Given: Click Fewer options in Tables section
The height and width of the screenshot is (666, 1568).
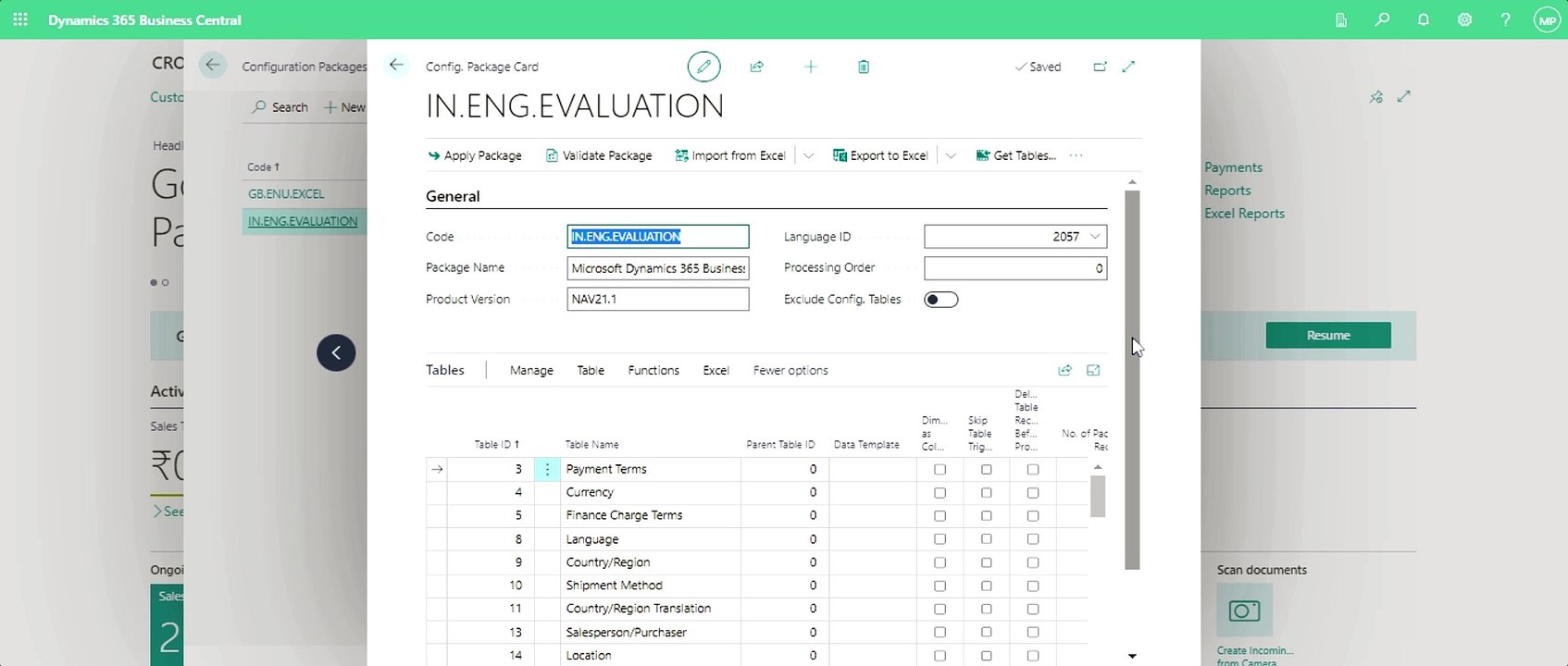Looking at the screenshot, I should point(790,370).
